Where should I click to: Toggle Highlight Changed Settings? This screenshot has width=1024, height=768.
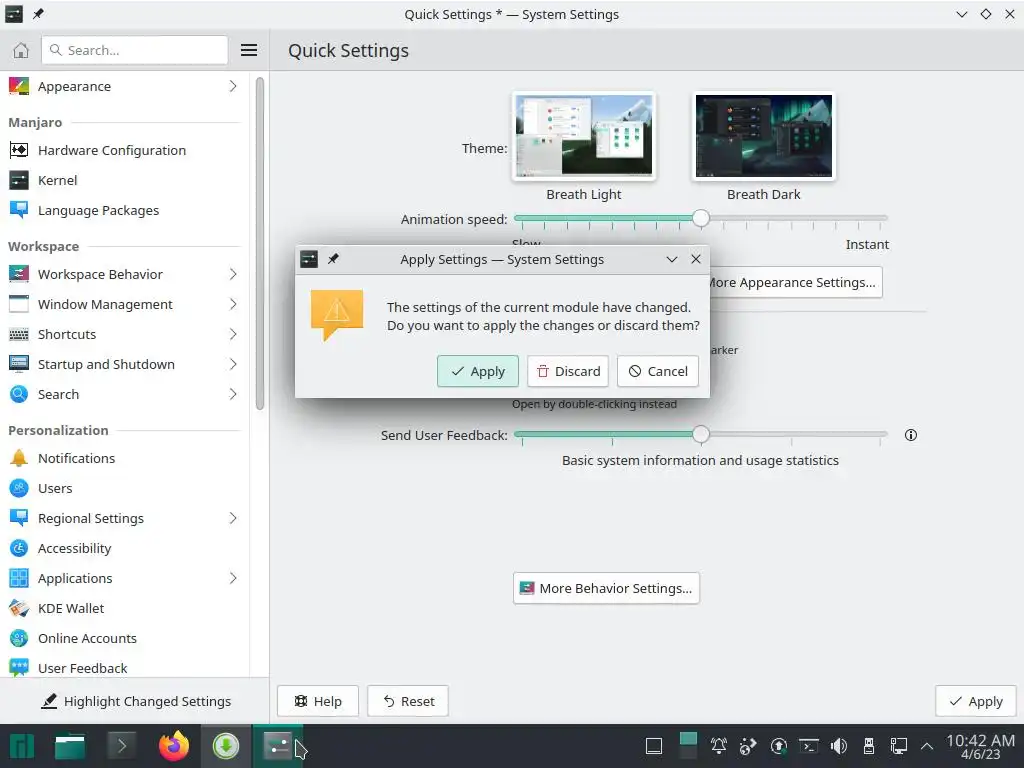pyautogui.click(x=135, y=701)
